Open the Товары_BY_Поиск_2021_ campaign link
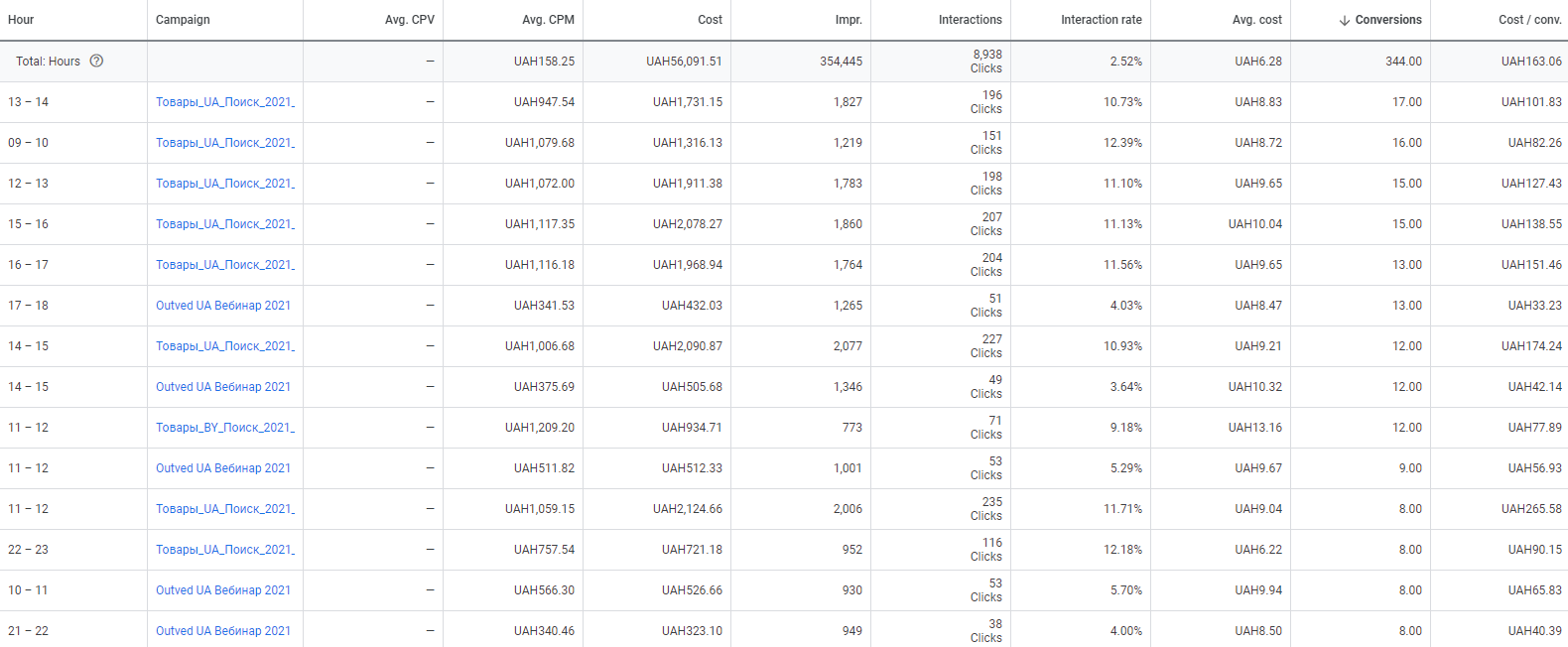Image resolution: width=1568 pixels, height=647 pixels. click(225, 428)
